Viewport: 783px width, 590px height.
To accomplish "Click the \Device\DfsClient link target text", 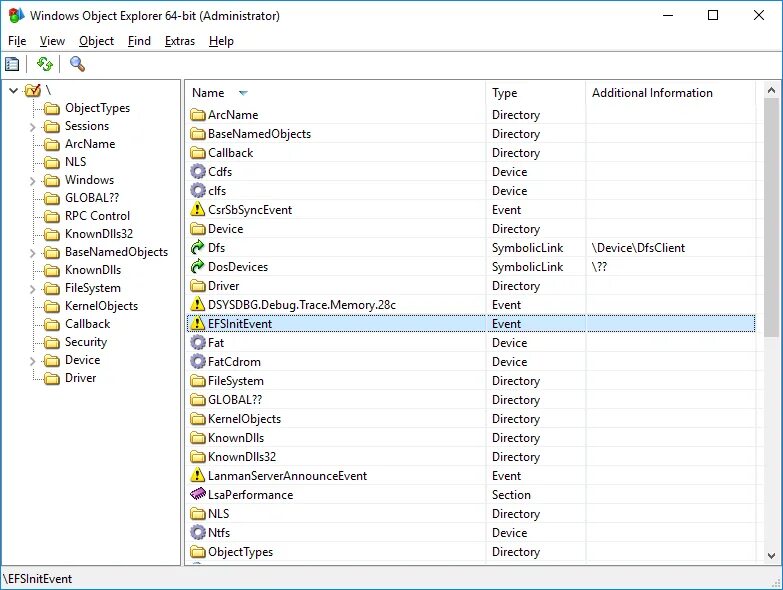I will point(638,248).
